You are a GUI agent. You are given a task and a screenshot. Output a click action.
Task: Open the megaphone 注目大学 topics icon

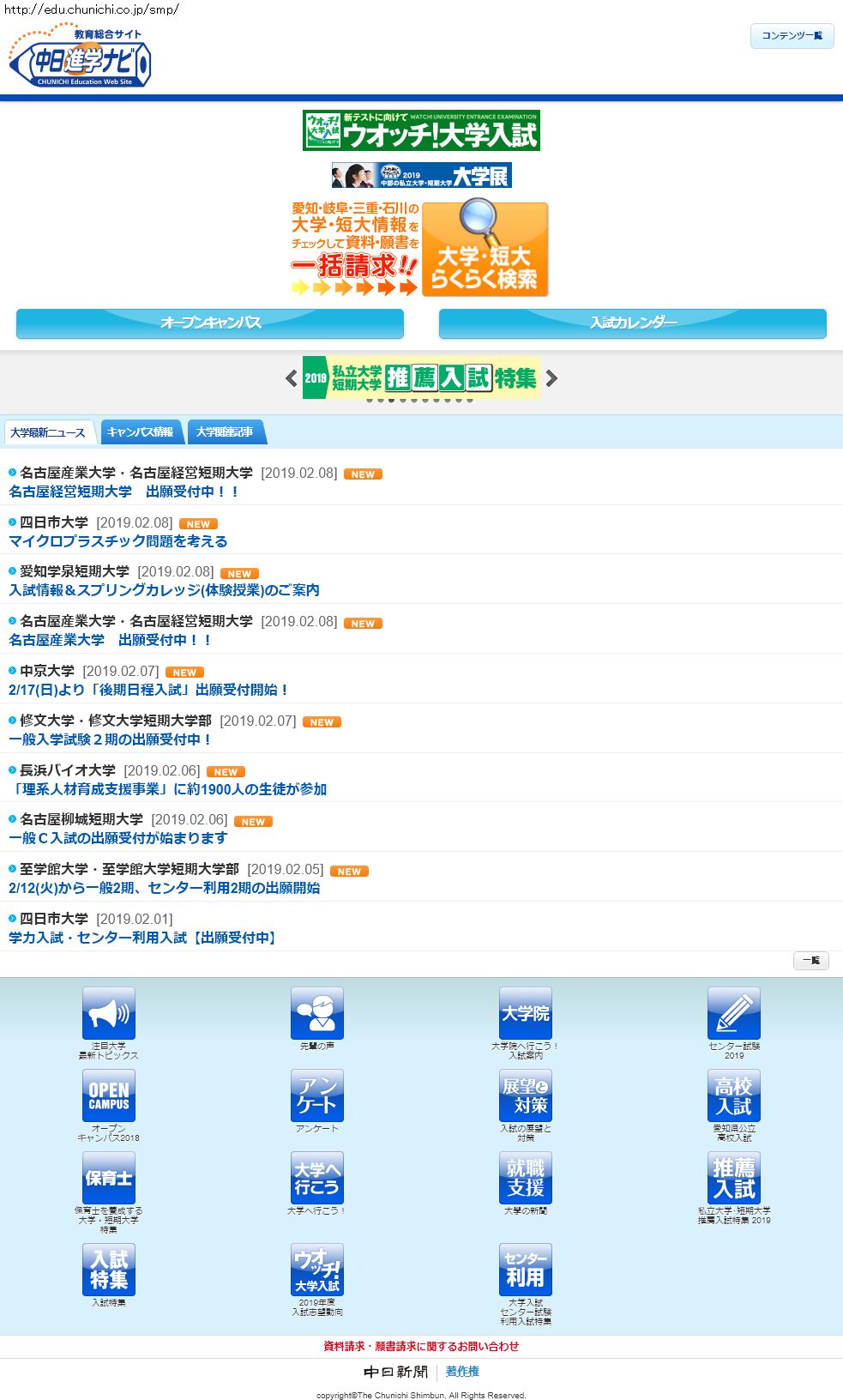pos(109,1013)
